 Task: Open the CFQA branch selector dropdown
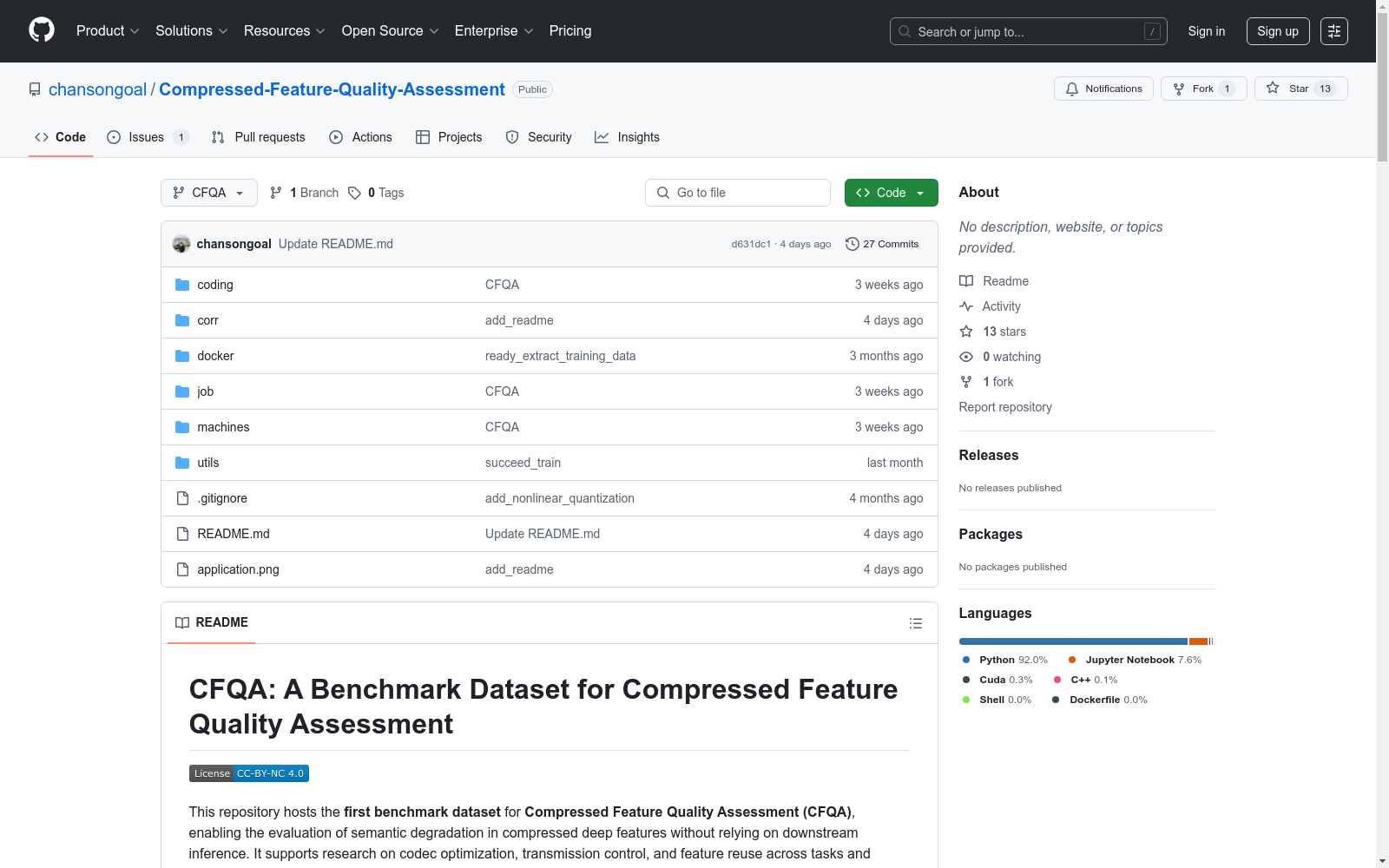pyautogui.click(x=209, y=193)
